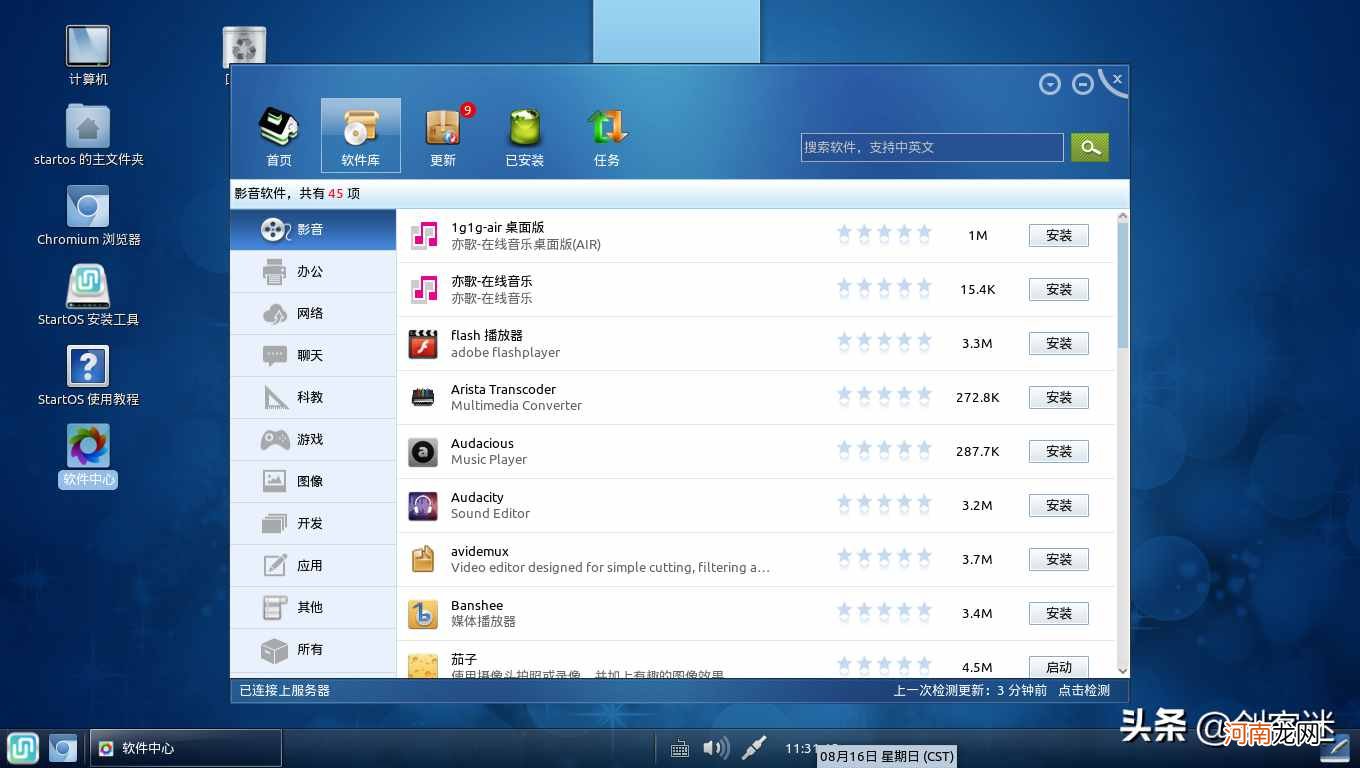Screen dimensions: 1360x768
Task: Open the 软件库 (software library) section
Action: [360, 135]
